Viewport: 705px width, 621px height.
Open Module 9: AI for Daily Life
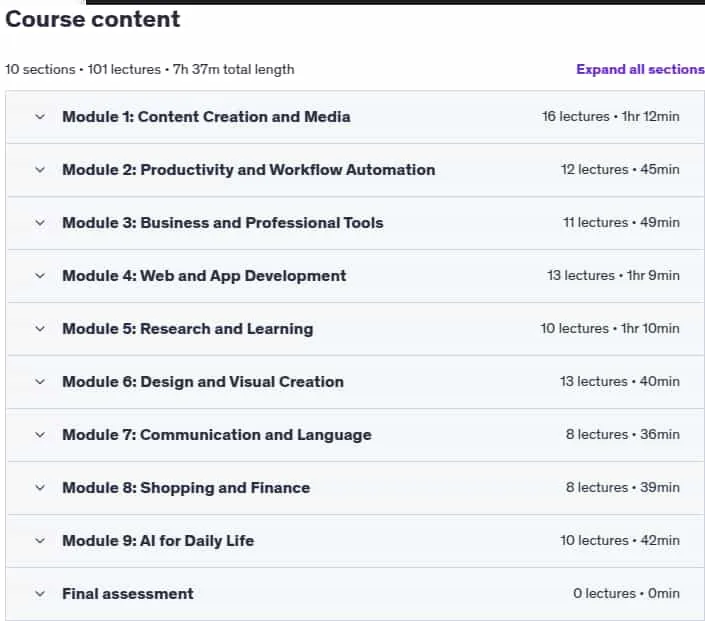click(x=158, y=541)
